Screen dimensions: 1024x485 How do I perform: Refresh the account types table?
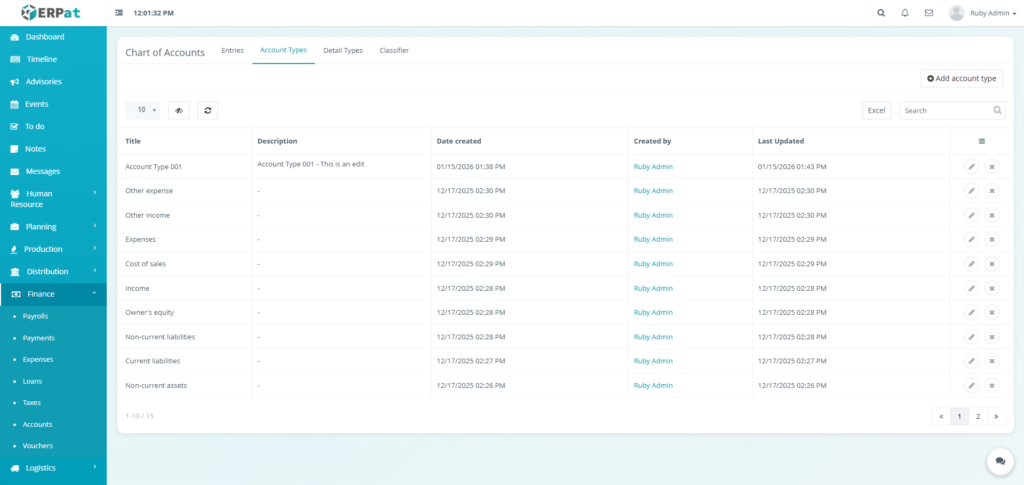[207, 110]
